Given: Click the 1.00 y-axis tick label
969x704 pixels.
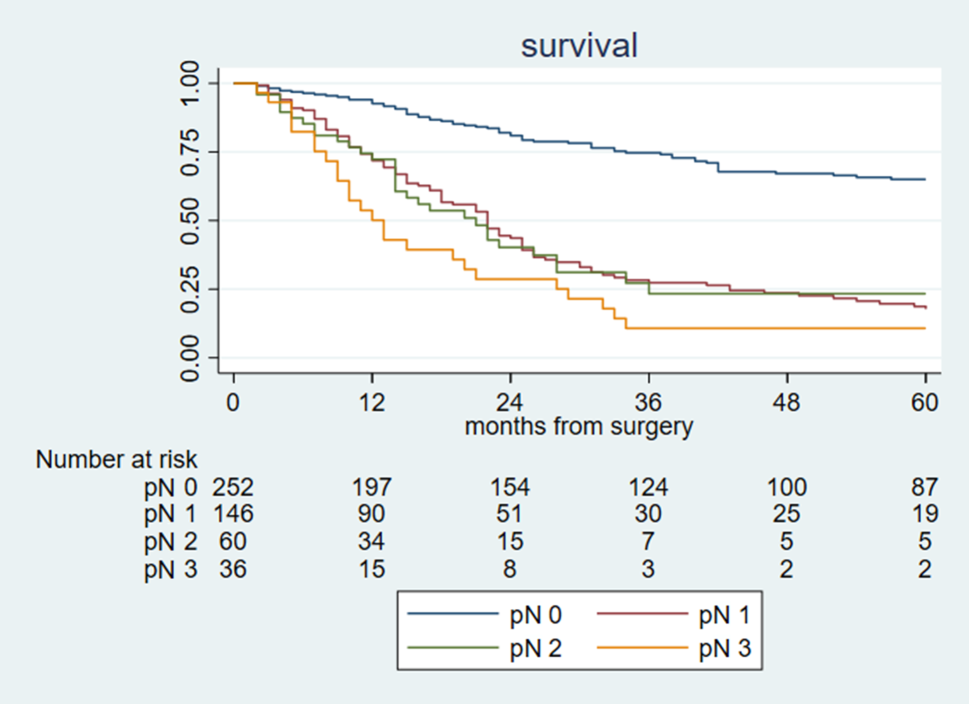Looking at the screenshot, I should click(x=192, y=83).
